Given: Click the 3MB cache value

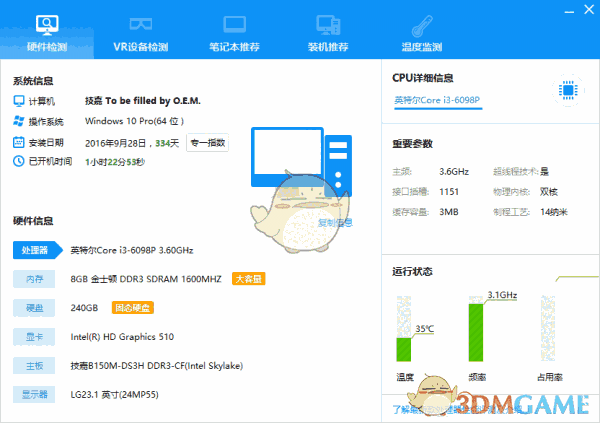Looking at the screenshot, I should coord(448,212).
